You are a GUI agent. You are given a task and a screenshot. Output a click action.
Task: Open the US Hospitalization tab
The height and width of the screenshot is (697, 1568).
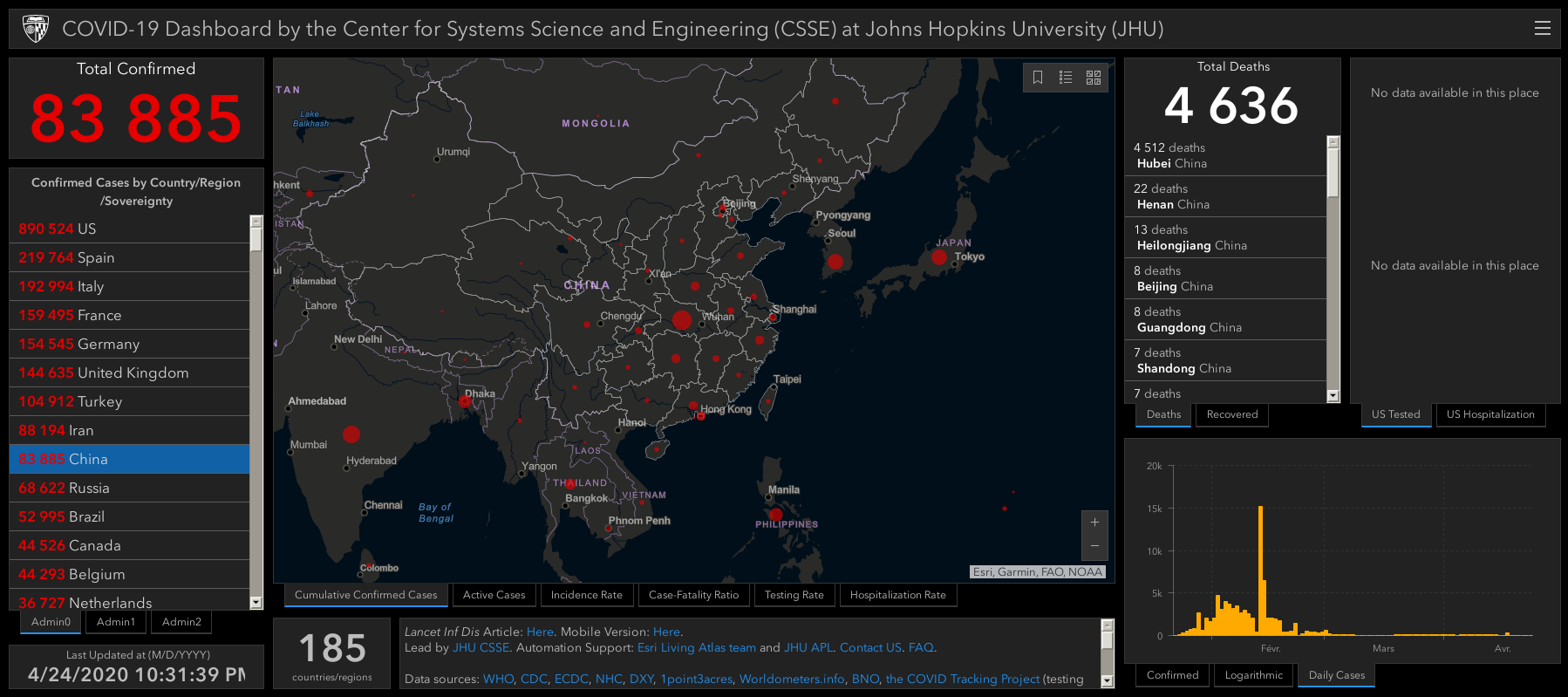pyautogui.click(x=1490, y=414)
